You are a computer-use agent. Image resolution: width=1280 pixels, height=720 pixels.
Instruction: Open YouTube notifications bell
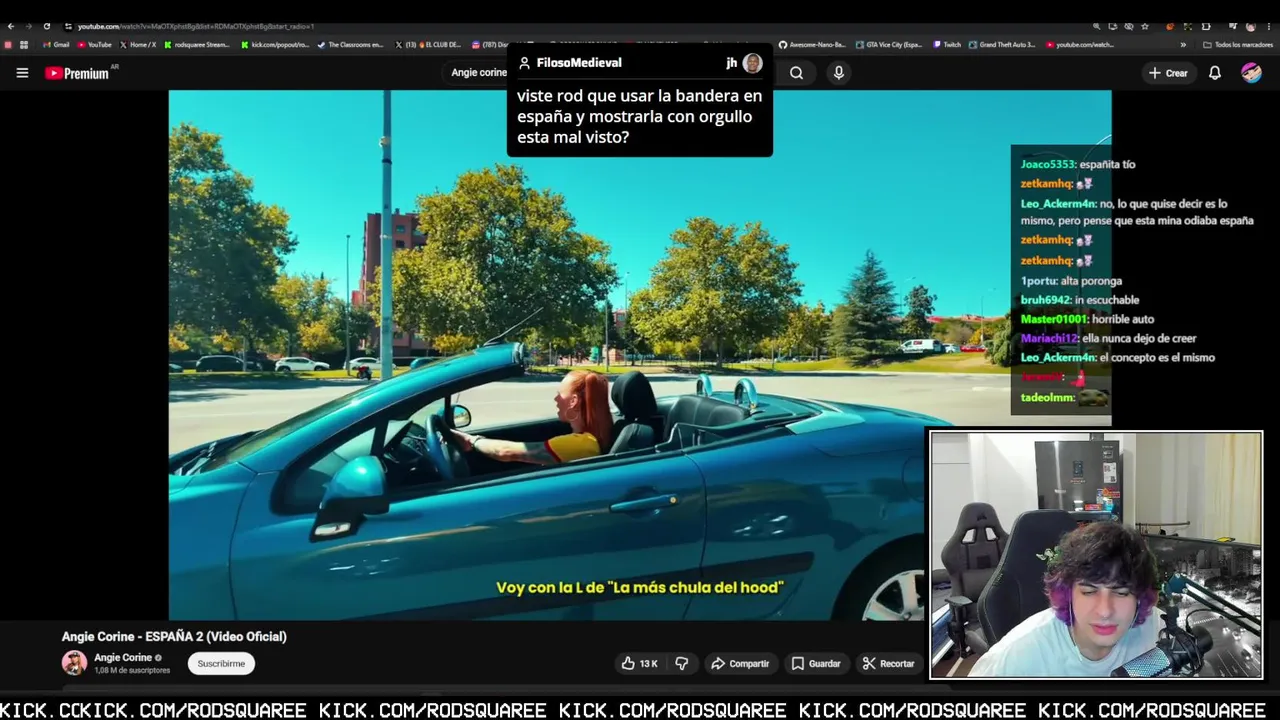click(x=1215, y=73)
